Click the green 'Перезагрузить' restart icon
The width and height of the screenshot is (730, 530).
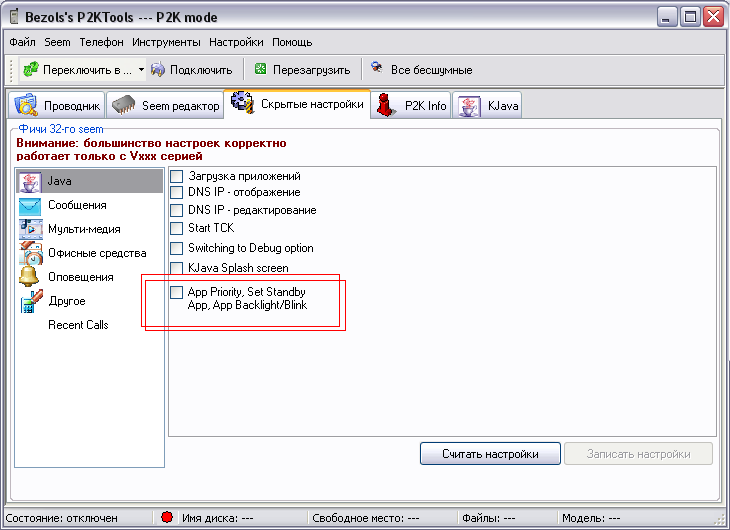(x=260, y=69)
